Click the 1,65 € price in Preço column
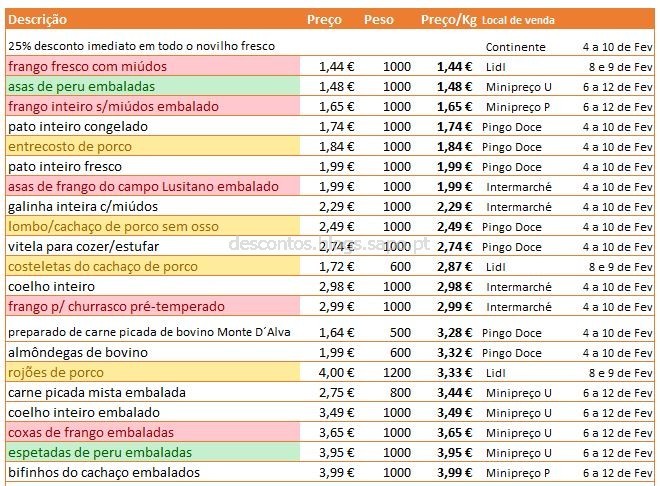660x486 pixels. click(x=336, y=106)
